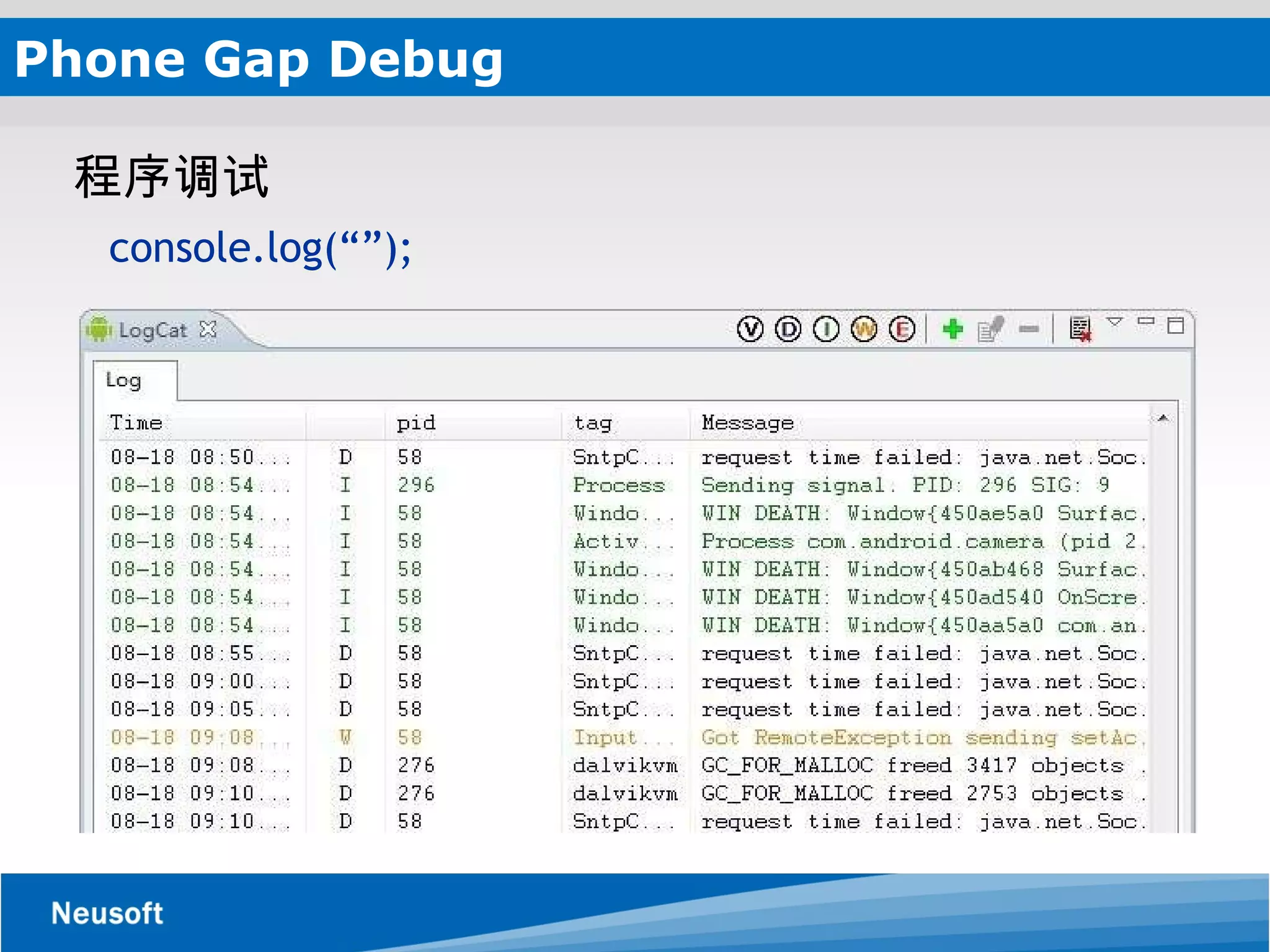Select 'WIN DEATH: Window{450ab468' message
The width and height of the screenshot is (1270, 952).
click(x=924, y=569)
